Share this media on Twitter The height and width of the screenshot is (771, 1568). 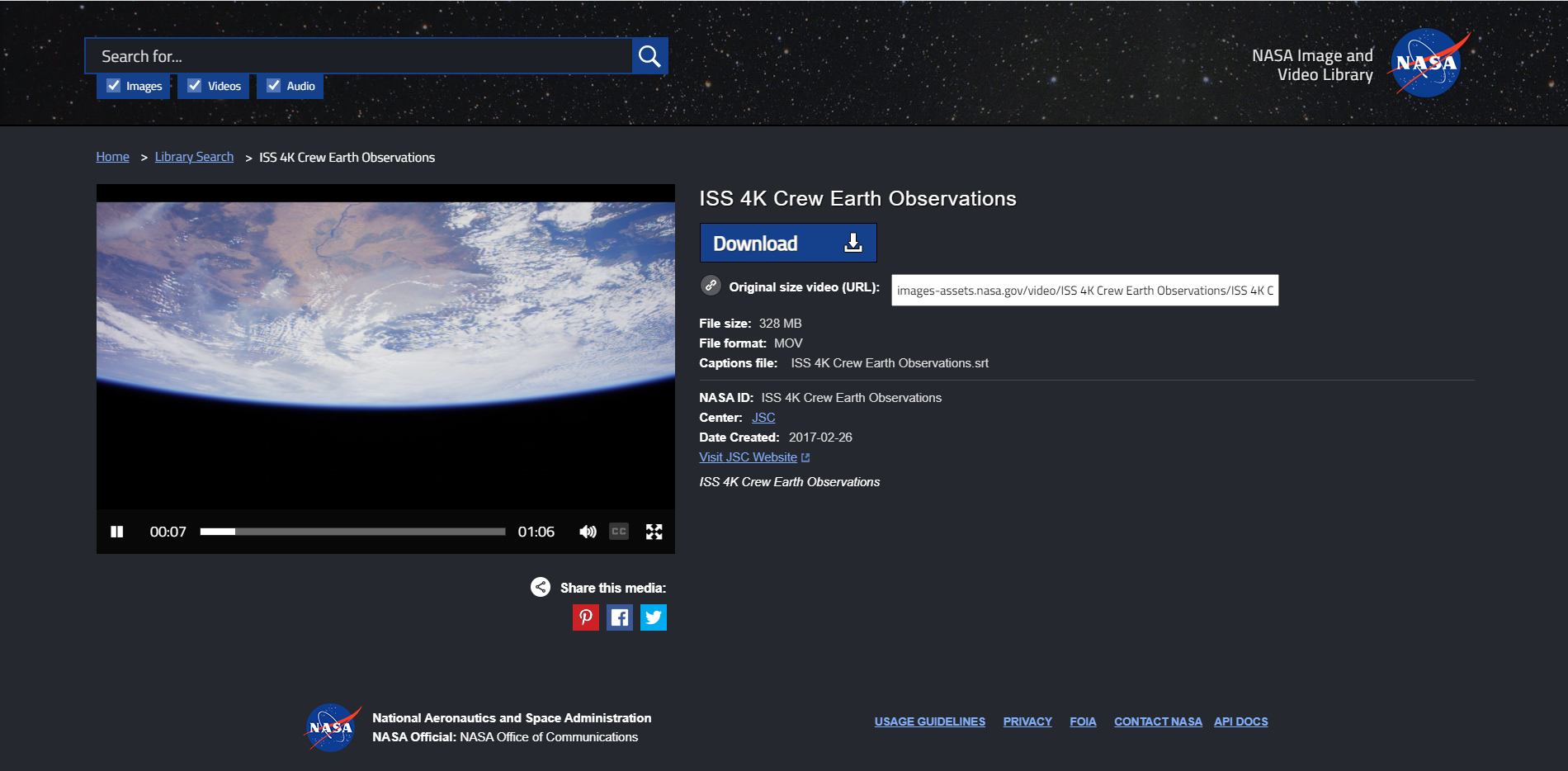[653, 617]
